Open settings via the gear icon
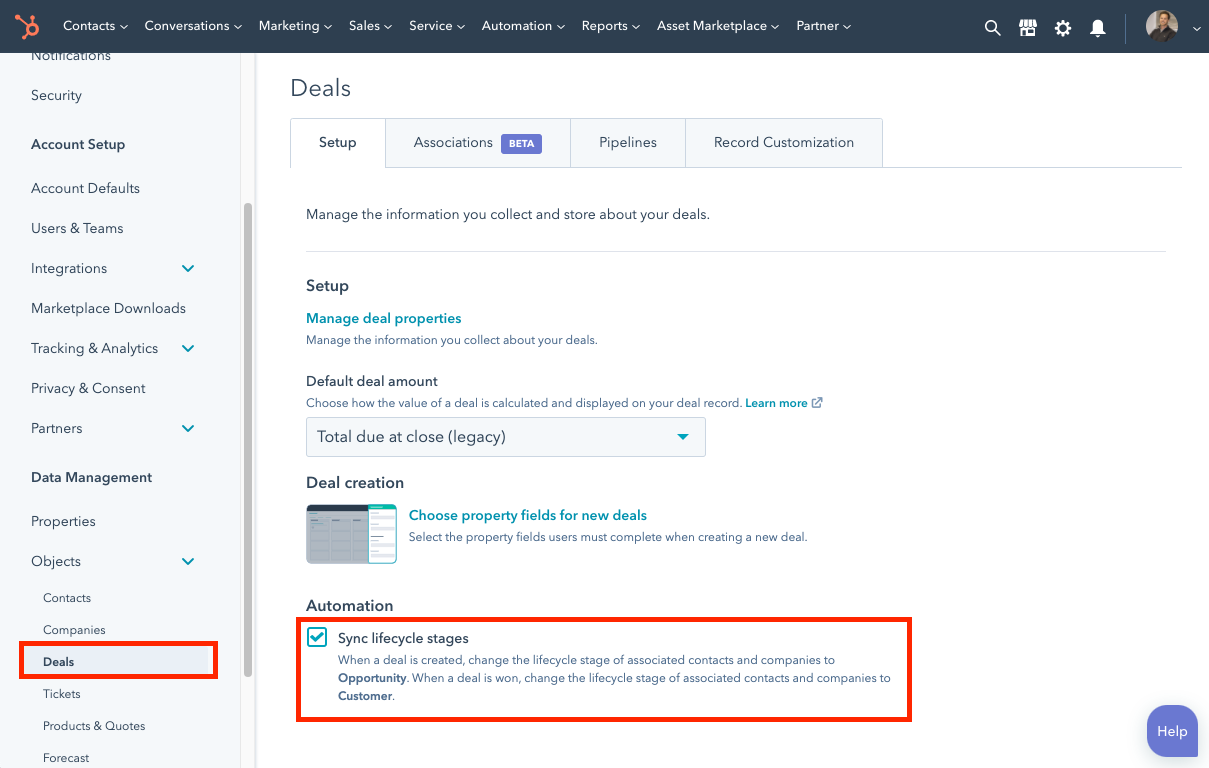 (1062, 27)
